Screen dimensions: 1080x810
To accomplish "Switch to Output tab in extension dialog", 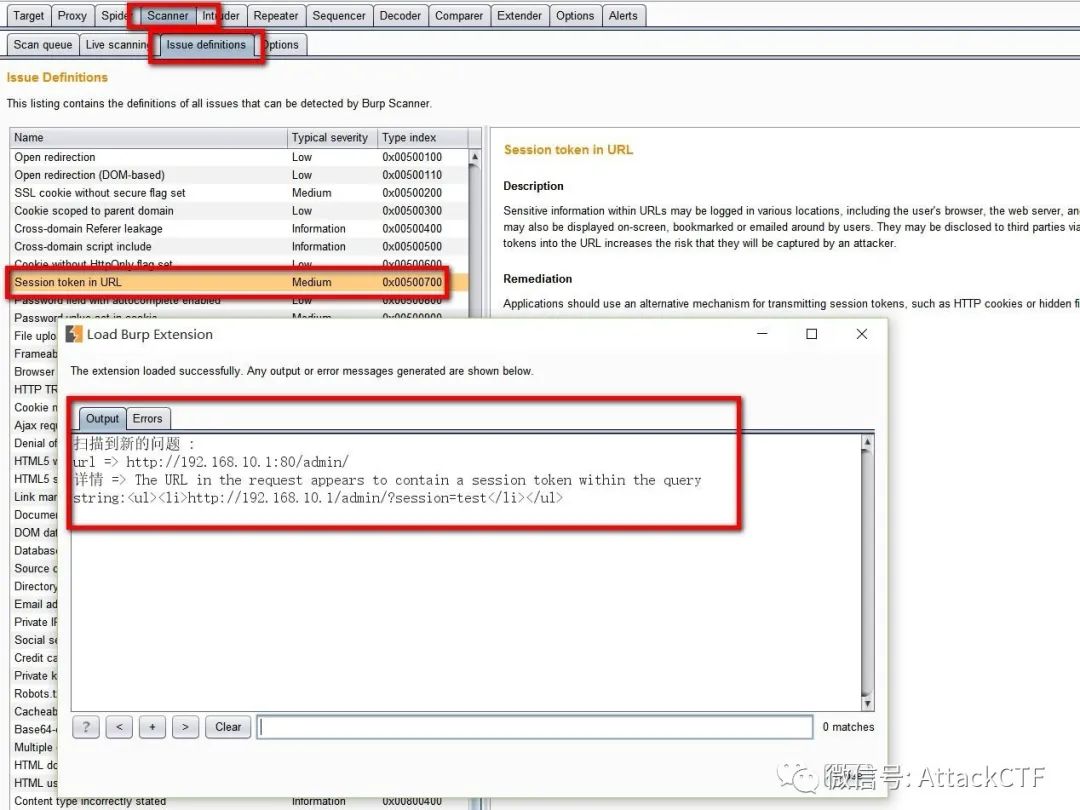I will click(x=102, y=418).
